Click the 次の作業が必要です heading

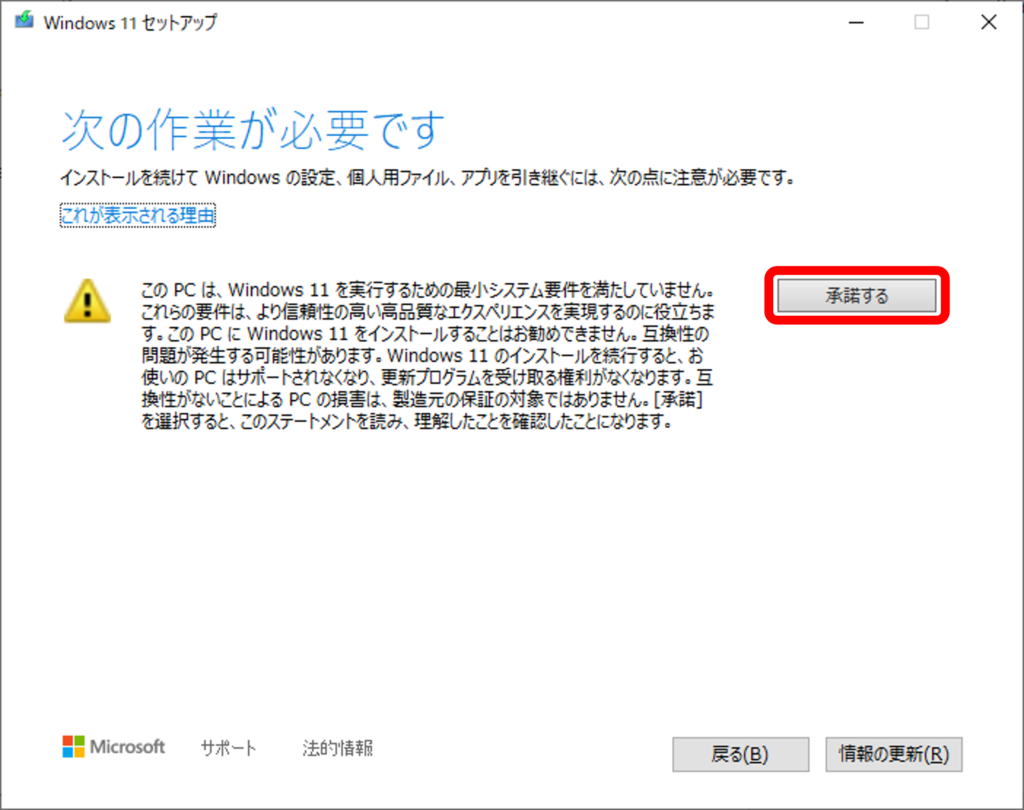click(x=253, y=129)
